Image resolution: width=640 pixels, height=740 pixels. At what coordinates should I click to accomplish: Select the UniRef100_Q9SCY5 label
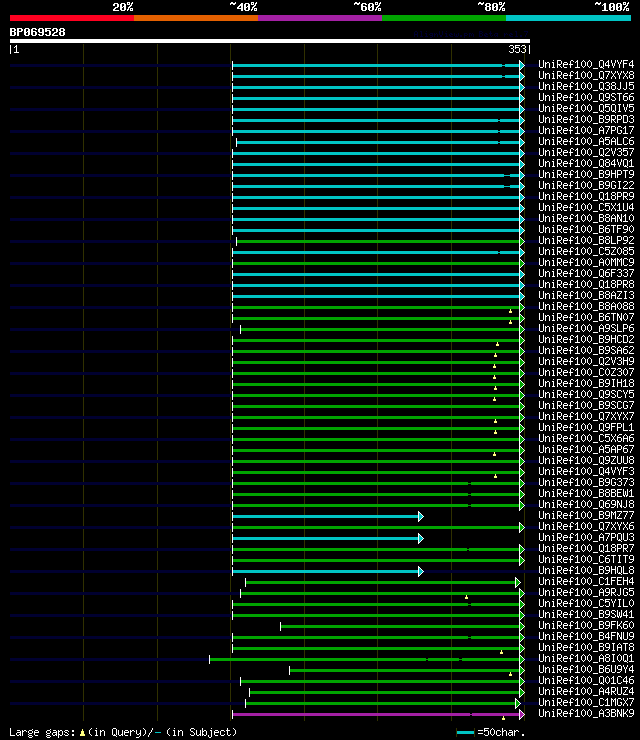click(x=586, y=394)
